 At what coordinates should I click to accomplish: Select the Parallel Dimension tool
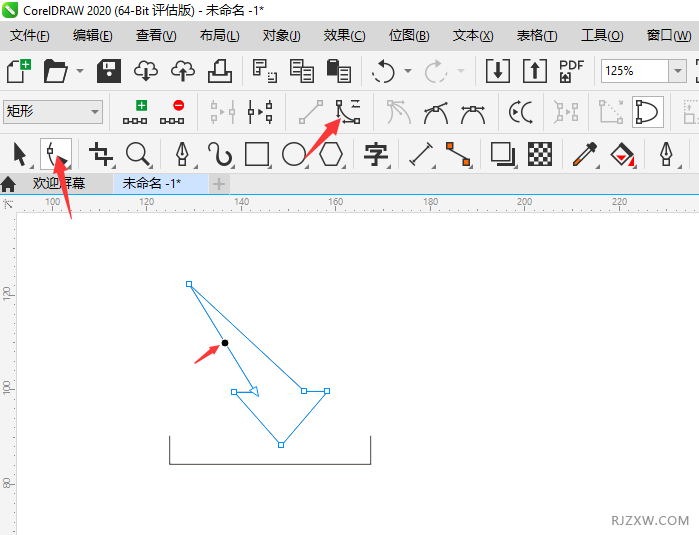421,154
